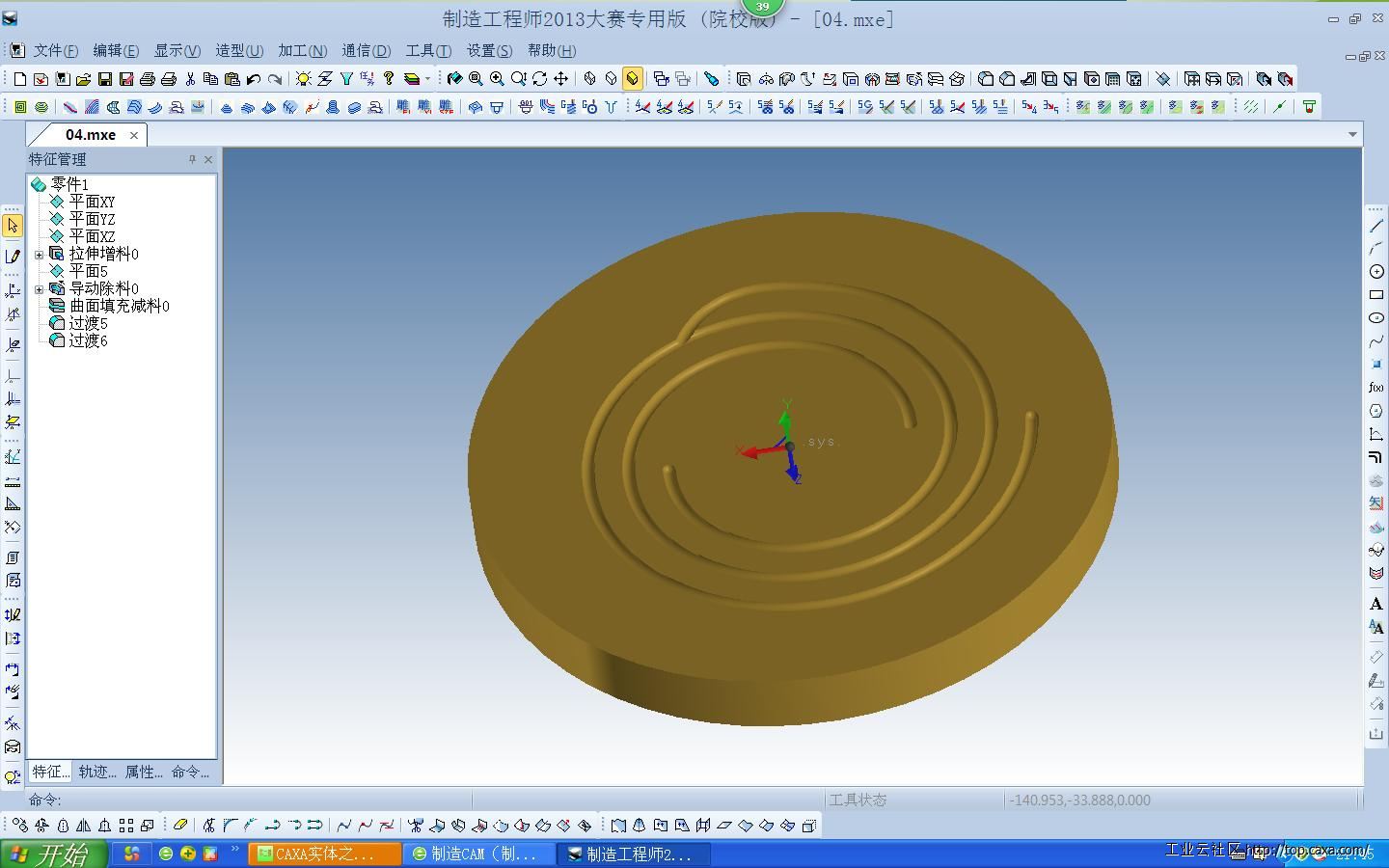This screenshot has height=868, width=1389.
Task: Switch to CAXA实体之... taskbar window
Action: pos(325,854)
